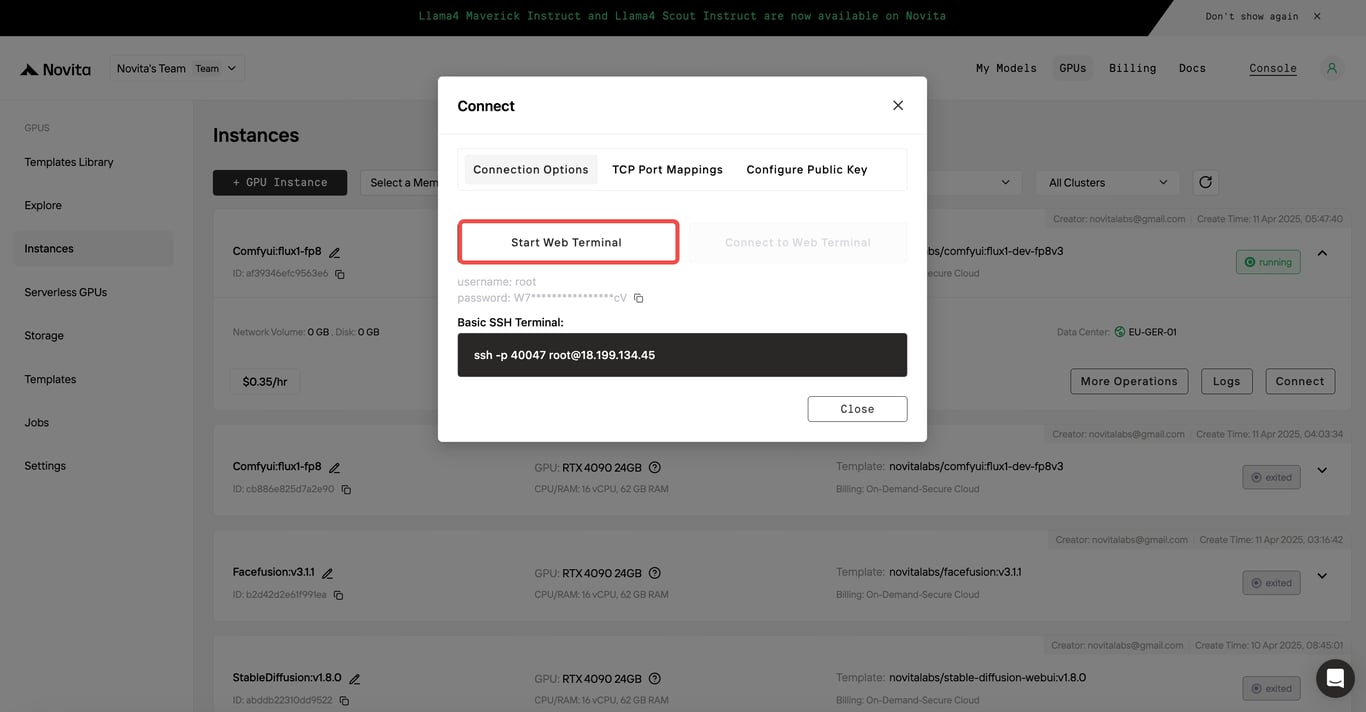Copy instance ID abddb22310dd9522

tap(344, 701)
